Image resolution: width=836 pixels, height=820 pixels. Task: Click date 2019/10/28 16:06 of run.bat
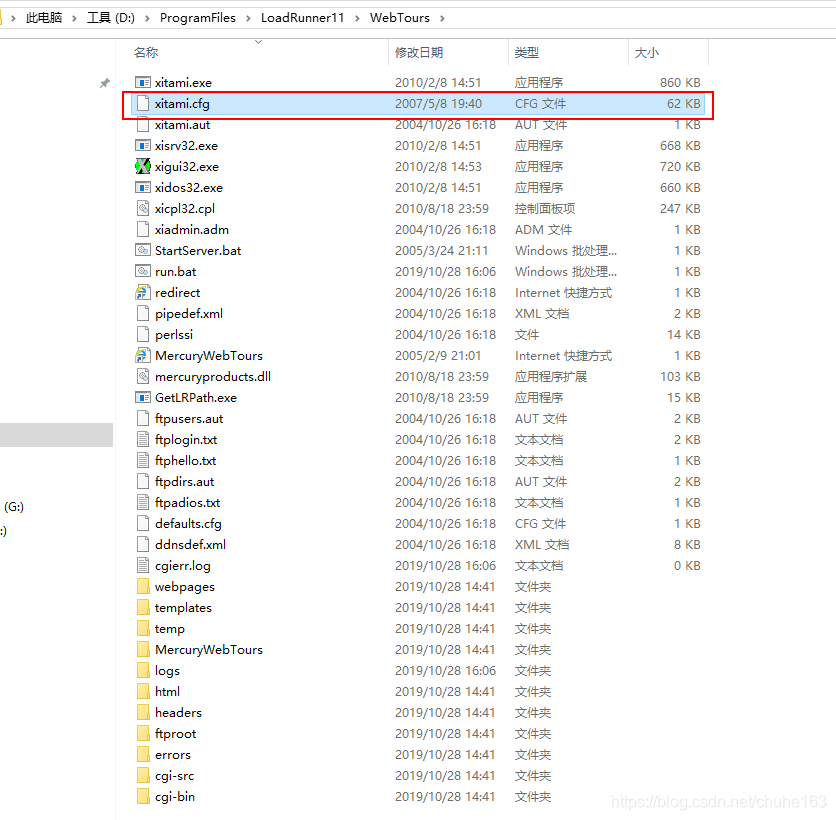pos(445,271)
